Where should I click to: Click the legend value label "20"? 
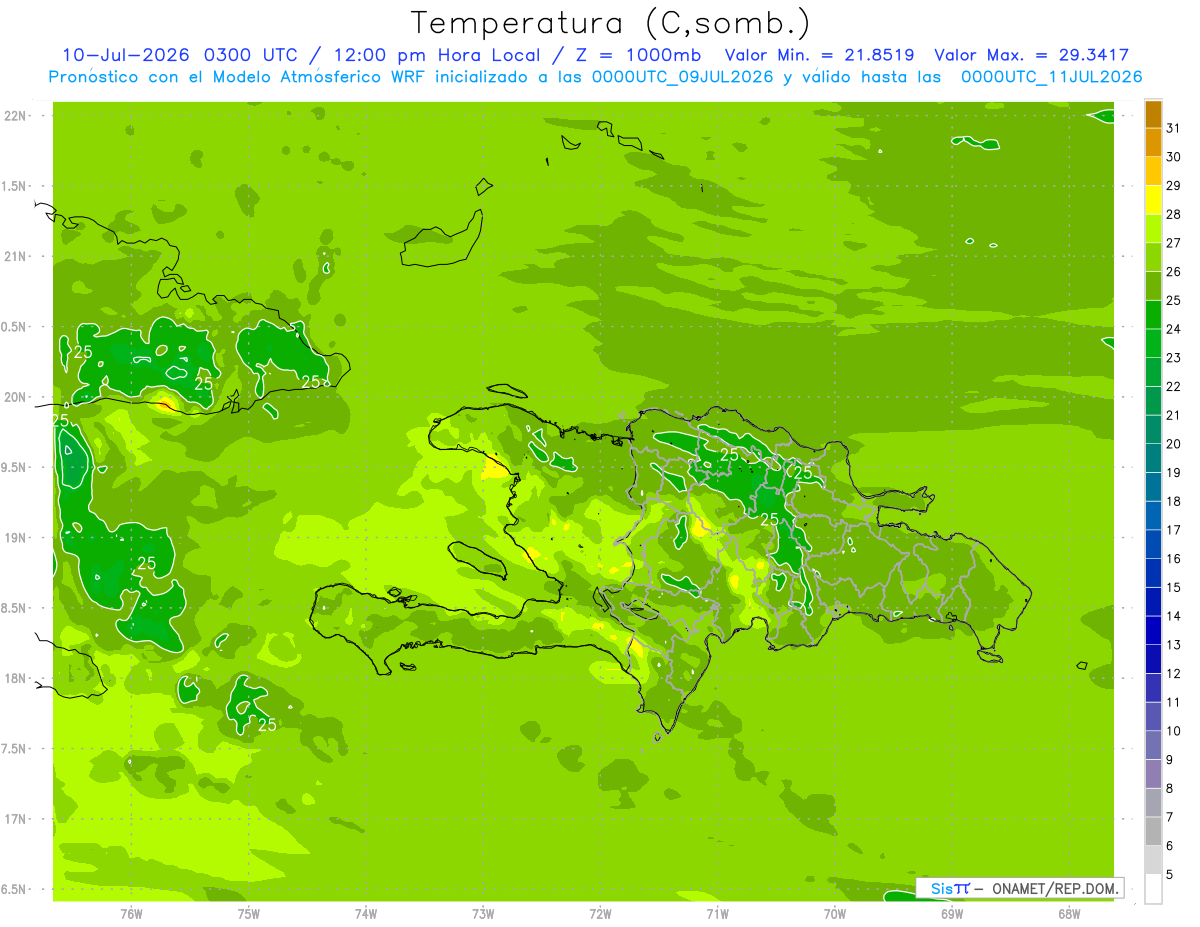point(1173,444)
